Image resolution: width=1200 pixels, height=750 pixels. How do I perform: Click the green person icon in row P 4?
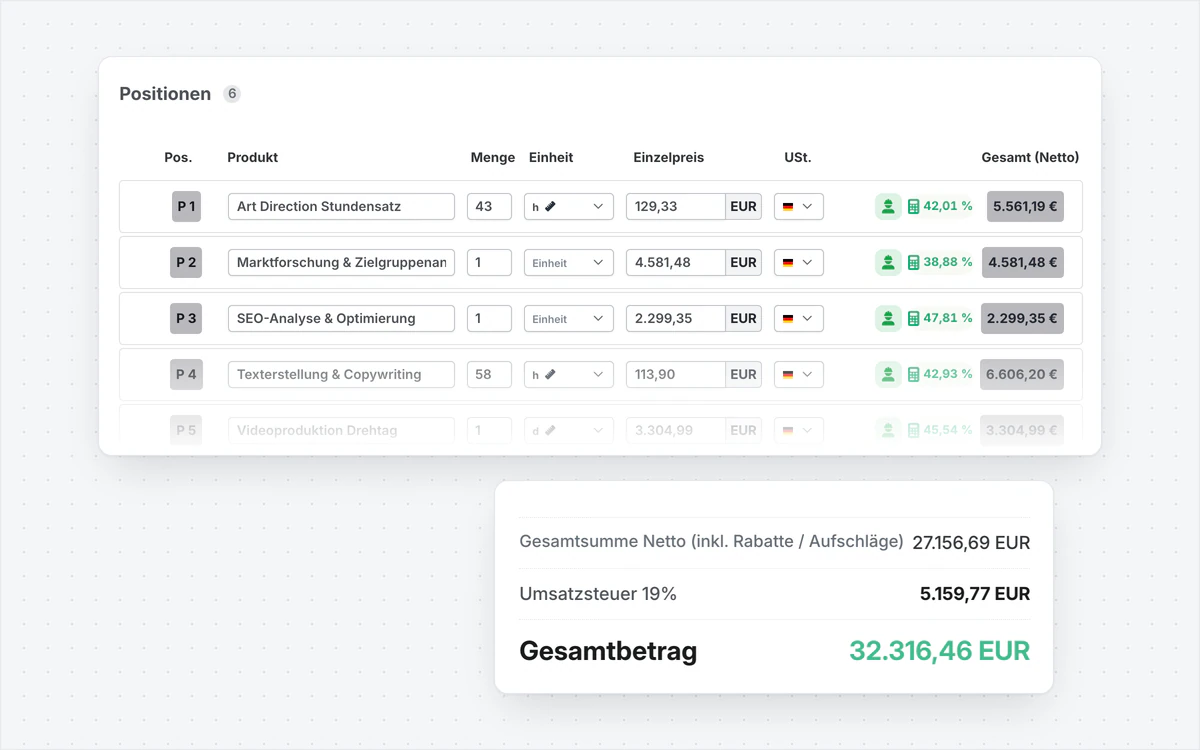pos(888,374)
